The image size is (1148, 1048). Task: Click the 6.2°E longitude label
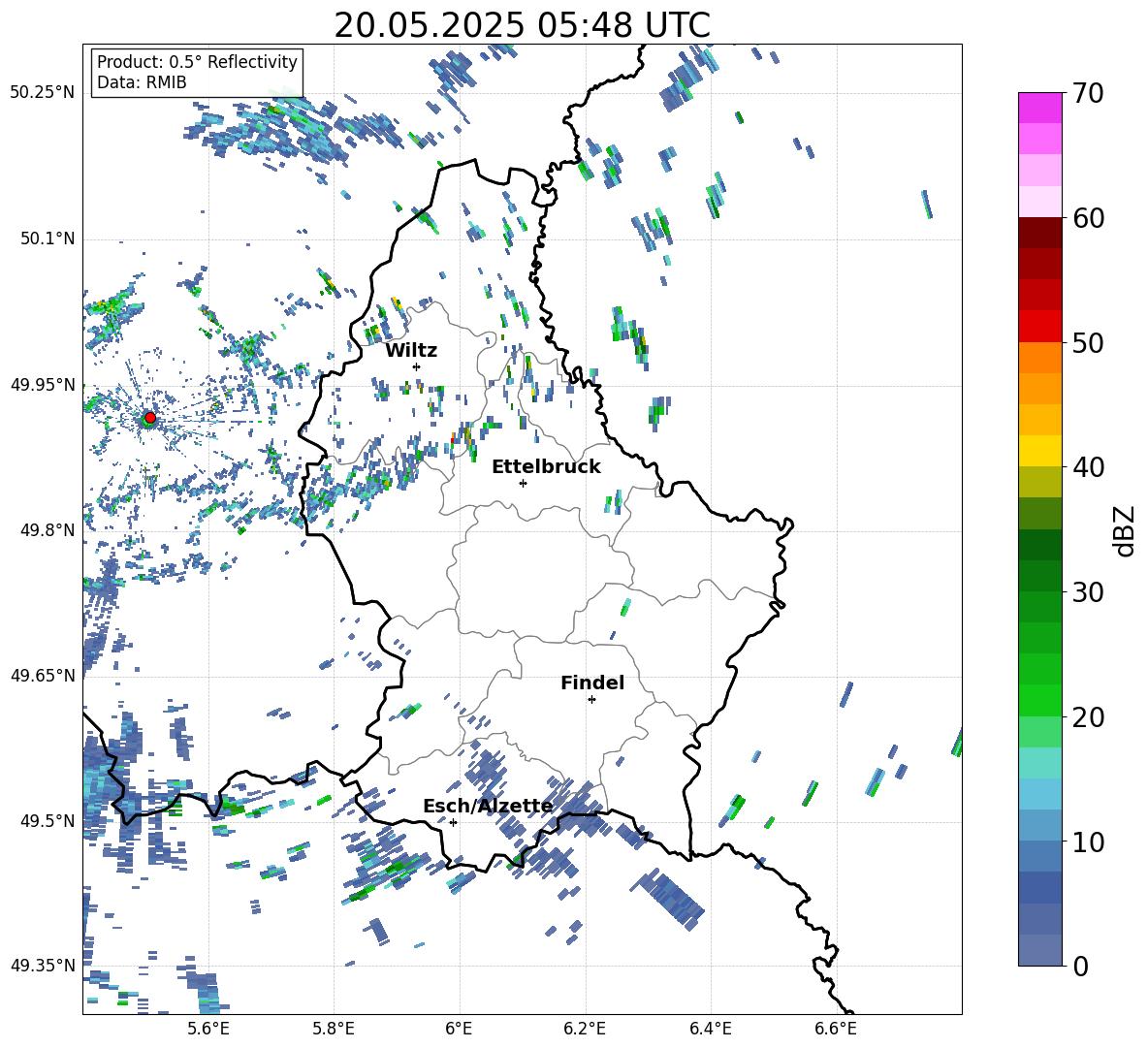585,1029
